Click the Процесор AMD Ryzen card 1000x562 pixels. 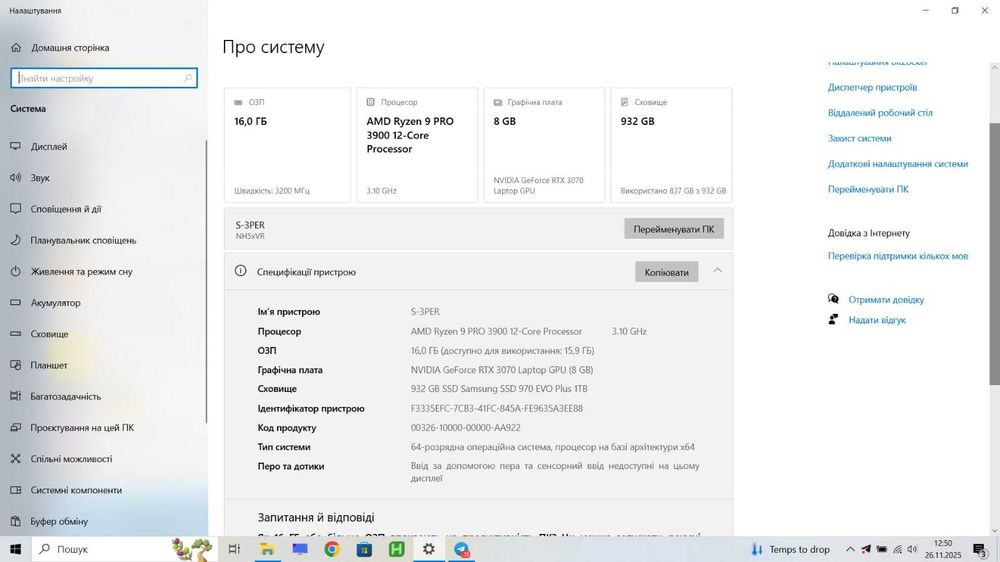[x=417, y=145]
